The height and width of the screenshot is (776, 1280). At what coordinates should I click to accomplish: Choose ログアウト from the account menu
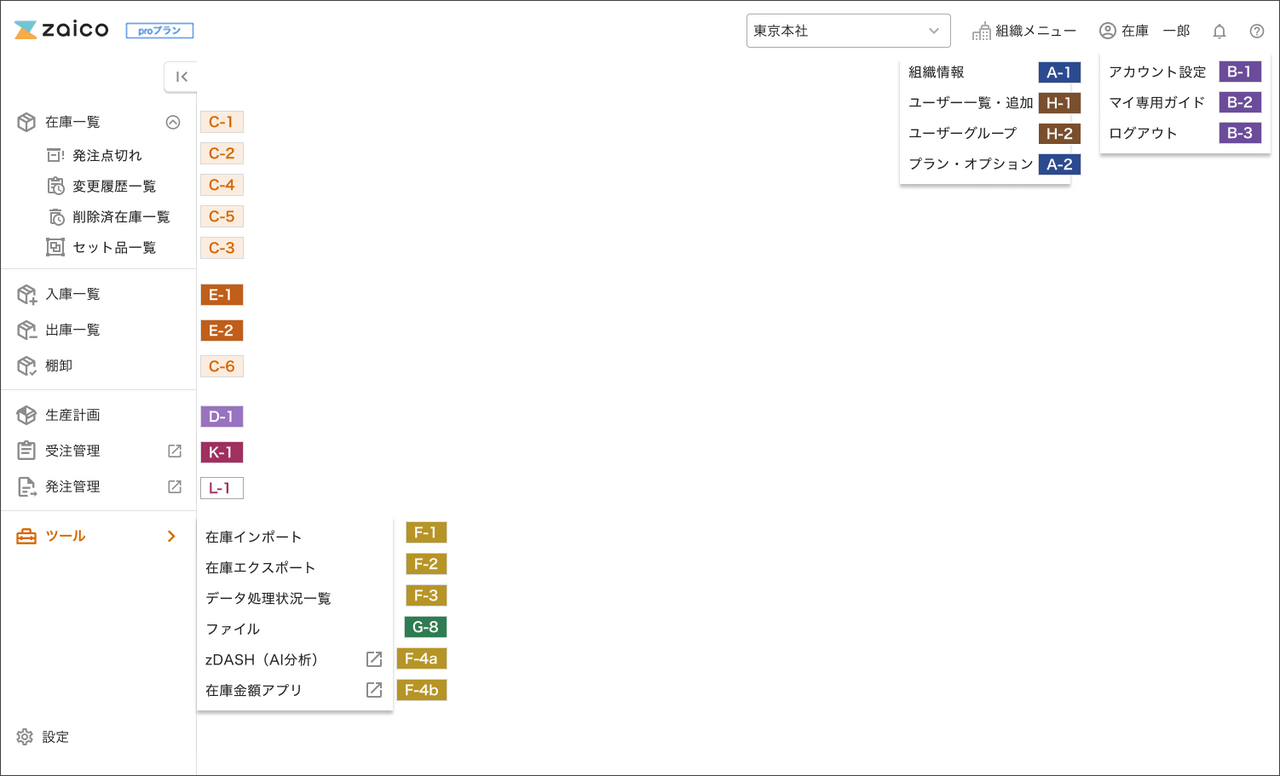[1143, 133]
